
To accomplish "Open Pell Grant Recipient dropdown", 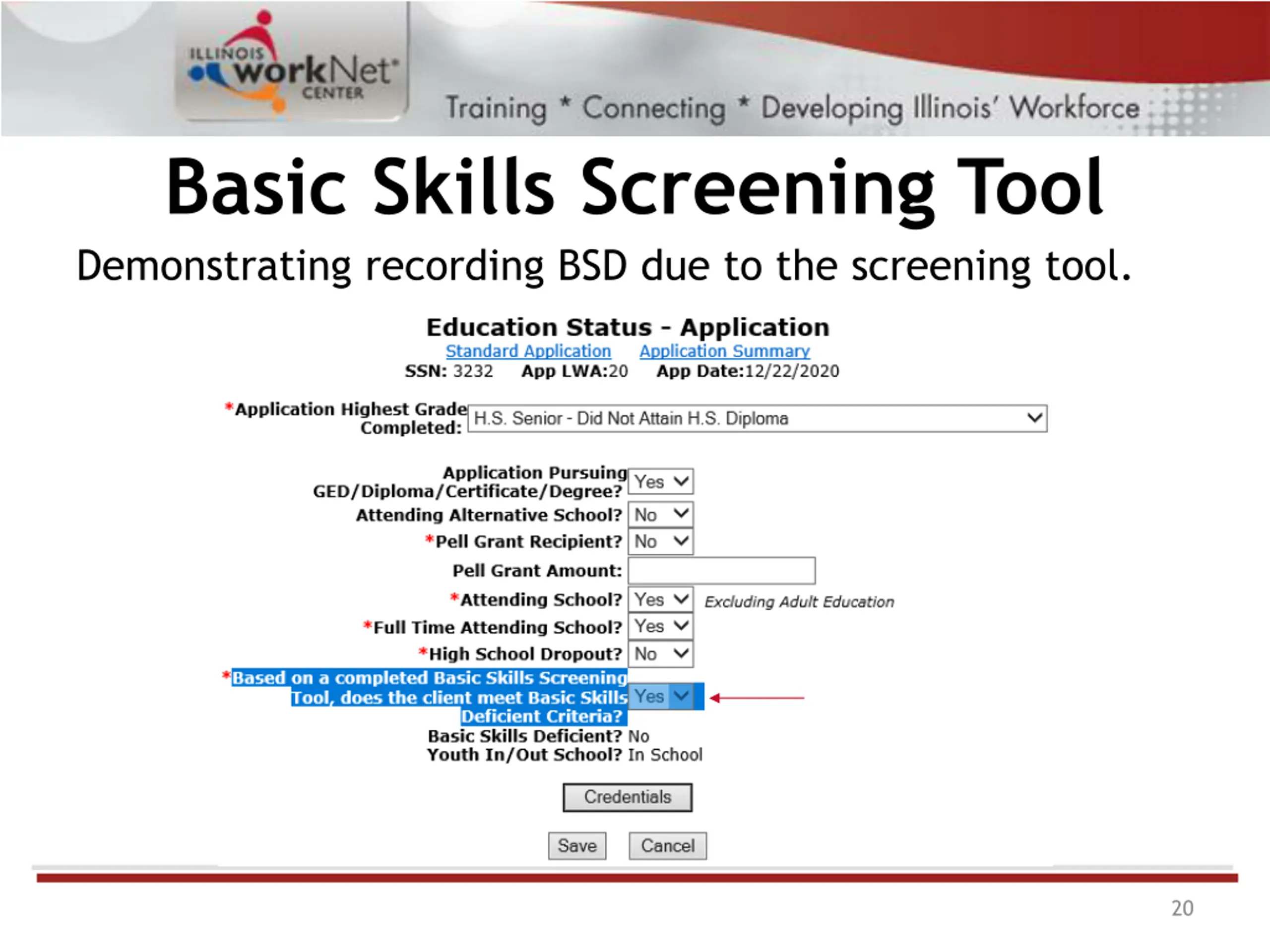I will [x=660, y=541].
